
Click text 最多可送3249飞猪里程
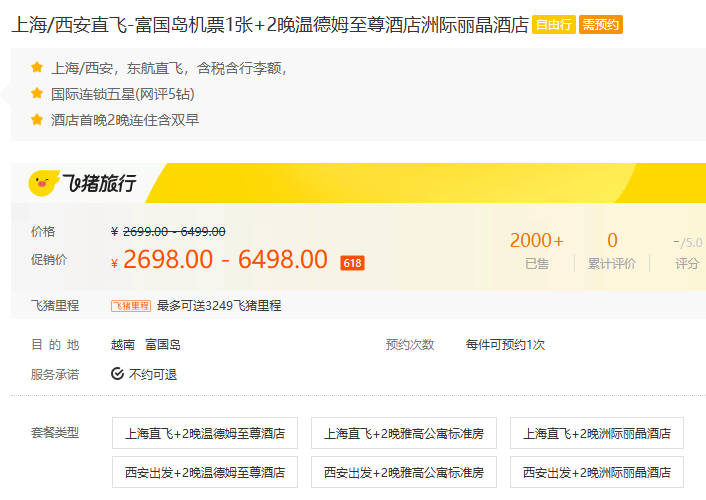[x=219, y=306]
